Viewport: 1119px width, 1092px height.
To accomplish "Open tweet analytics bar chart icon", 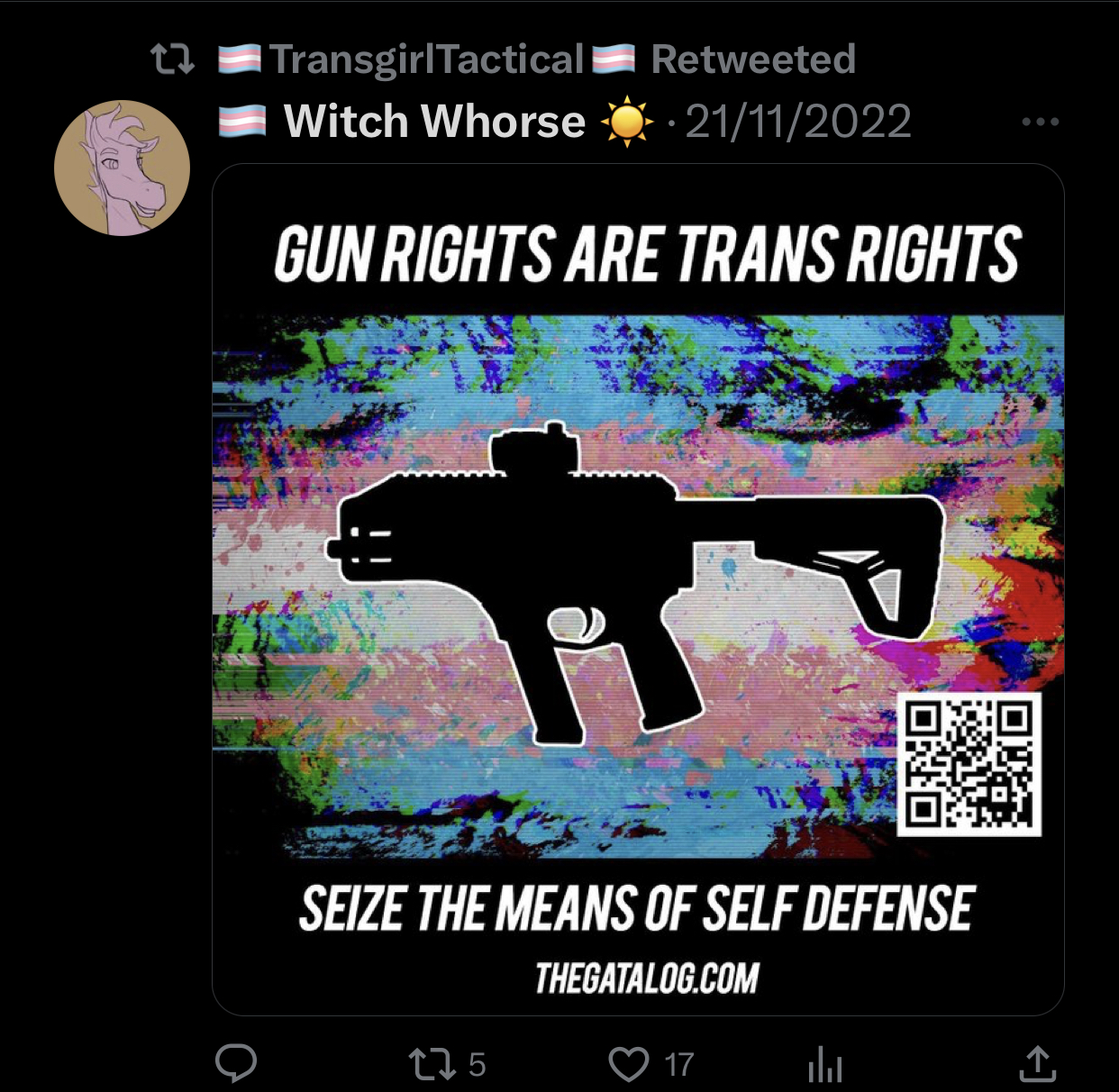I will pyautogui.click(x=825, y=1064).
